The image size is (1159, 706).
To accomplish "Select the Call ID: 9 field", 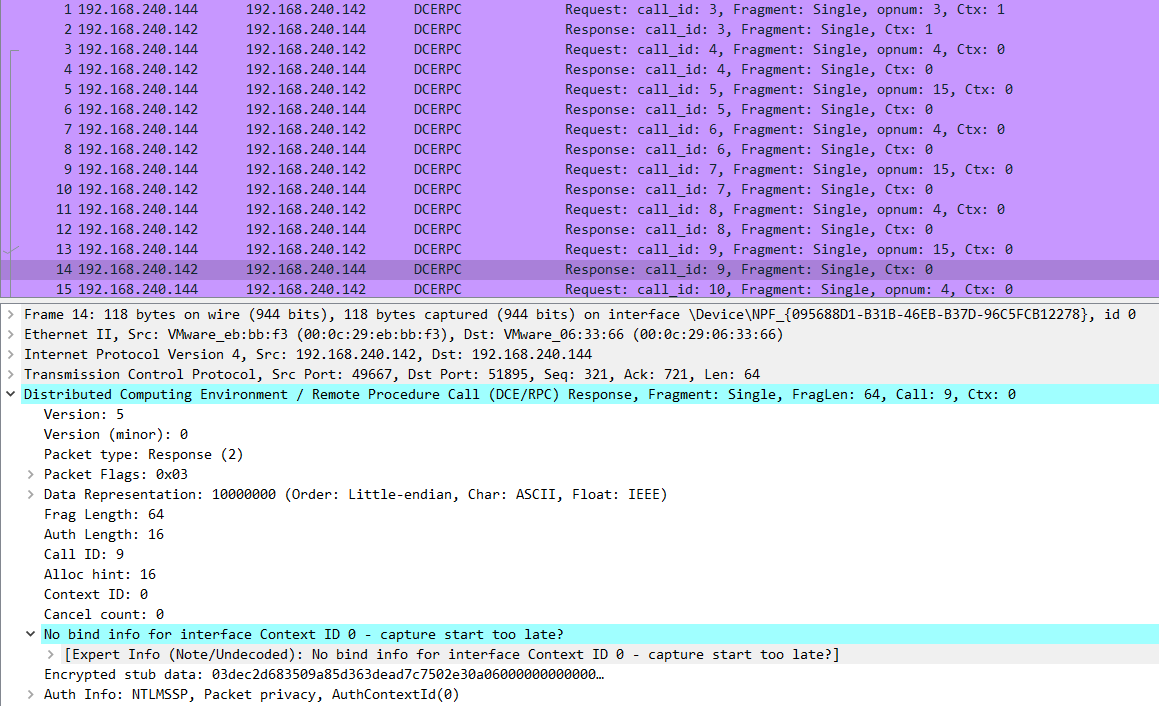I will click(x=84, y=554).
